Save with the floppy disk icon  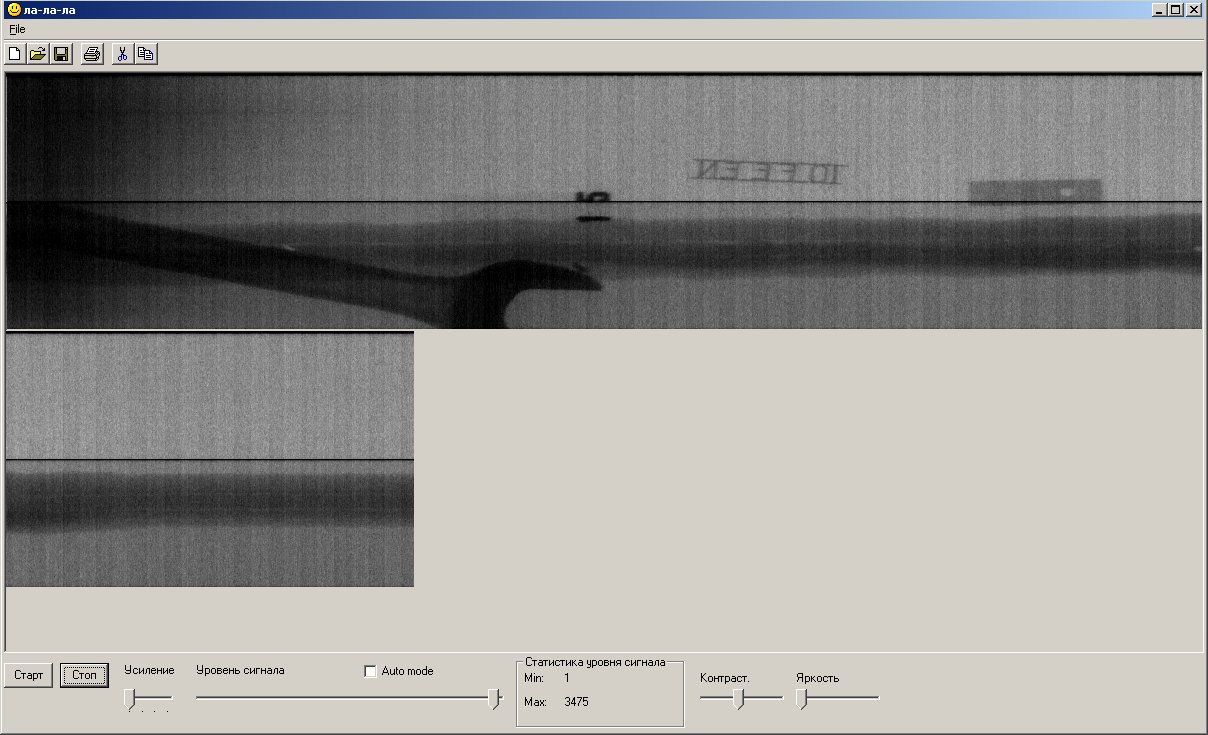pyautogui.click(x=61, y=54)
